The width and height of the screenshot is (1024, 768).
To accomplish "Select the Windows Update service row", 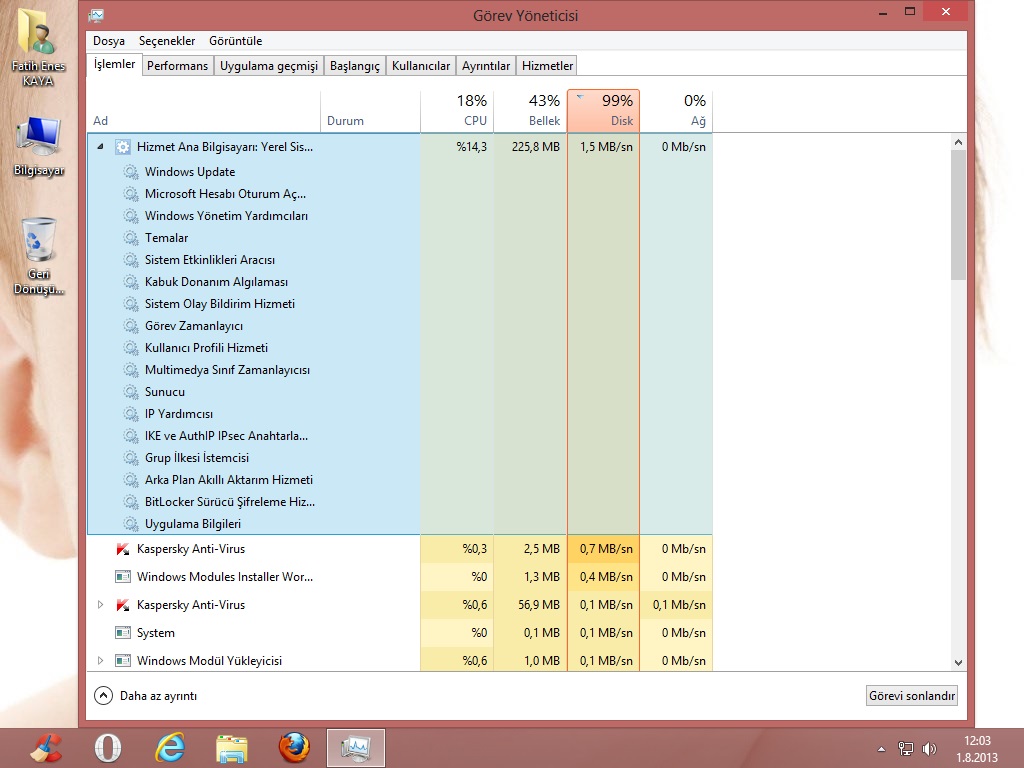I will (x=190, y=172).
